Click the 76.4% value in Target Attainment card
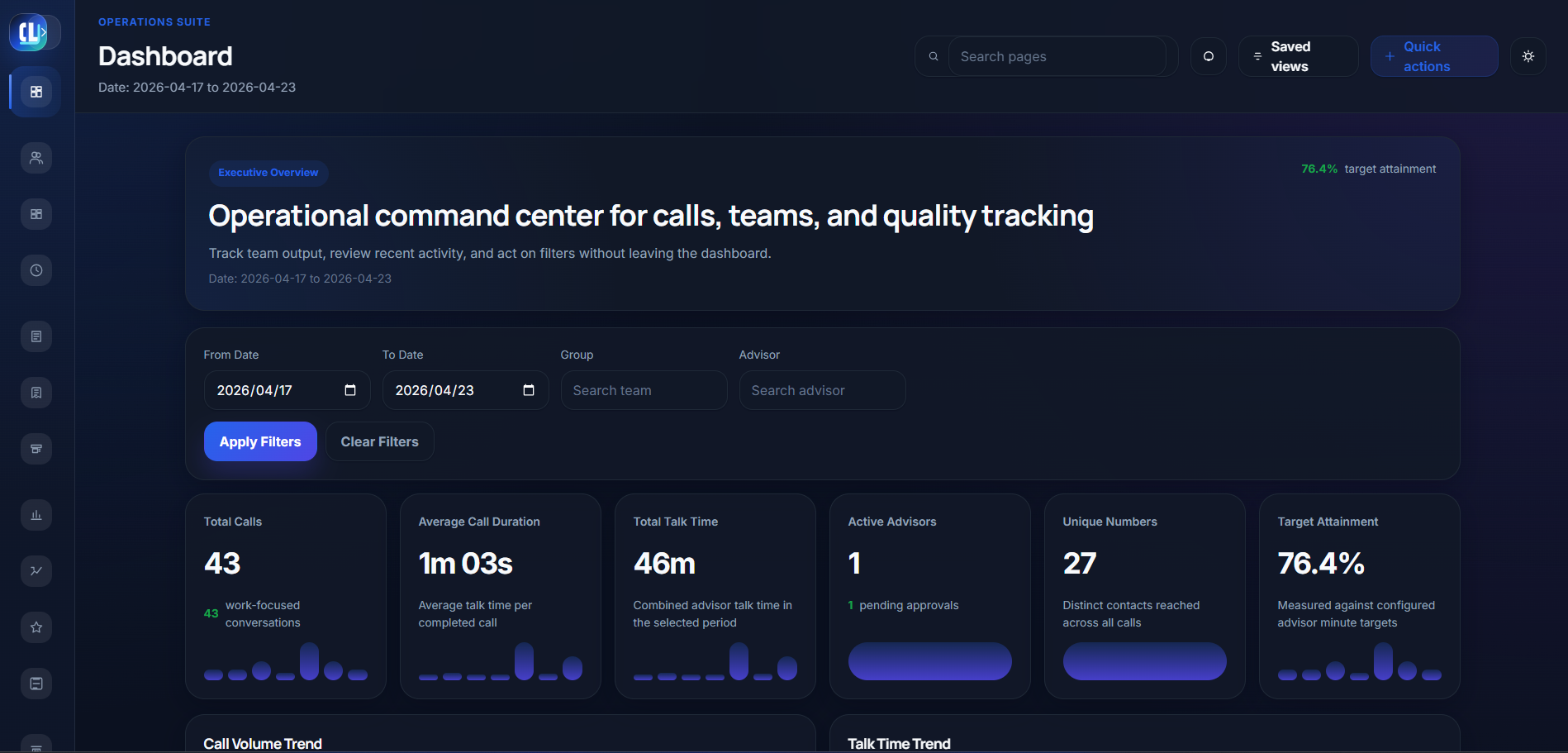The image size is (1568, 753). pyautogui.click(x=1321, y=564)
